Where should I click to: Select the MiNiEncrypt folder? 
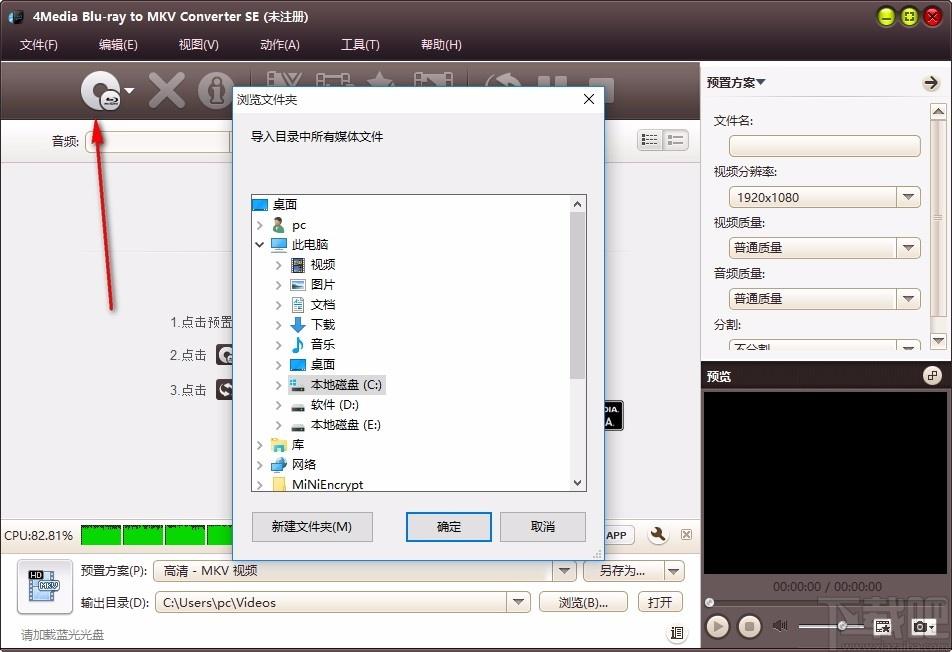pos(327,484)
